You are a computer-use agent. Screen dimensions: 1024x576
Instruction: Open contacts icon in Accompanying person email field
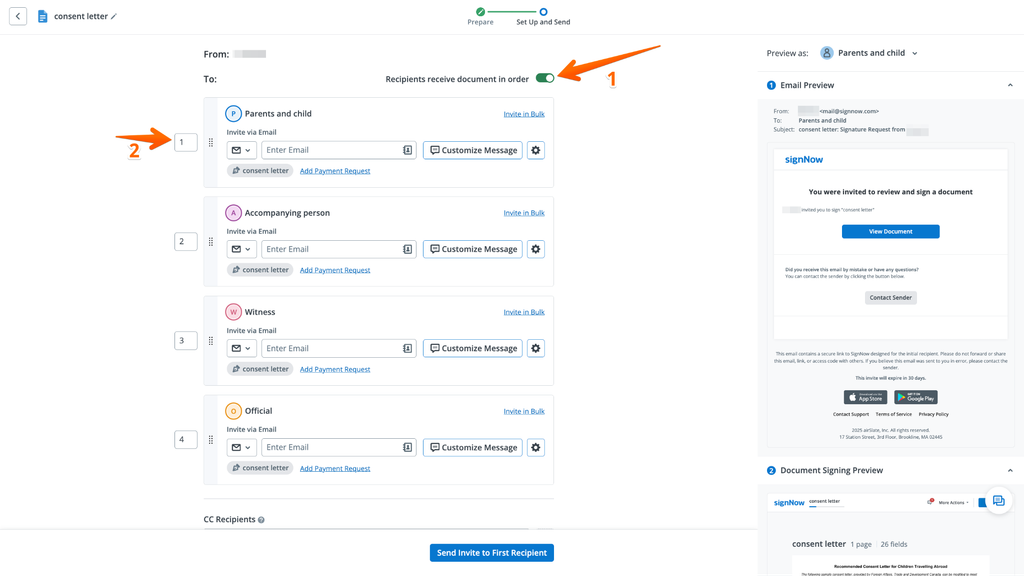[408, 249]
